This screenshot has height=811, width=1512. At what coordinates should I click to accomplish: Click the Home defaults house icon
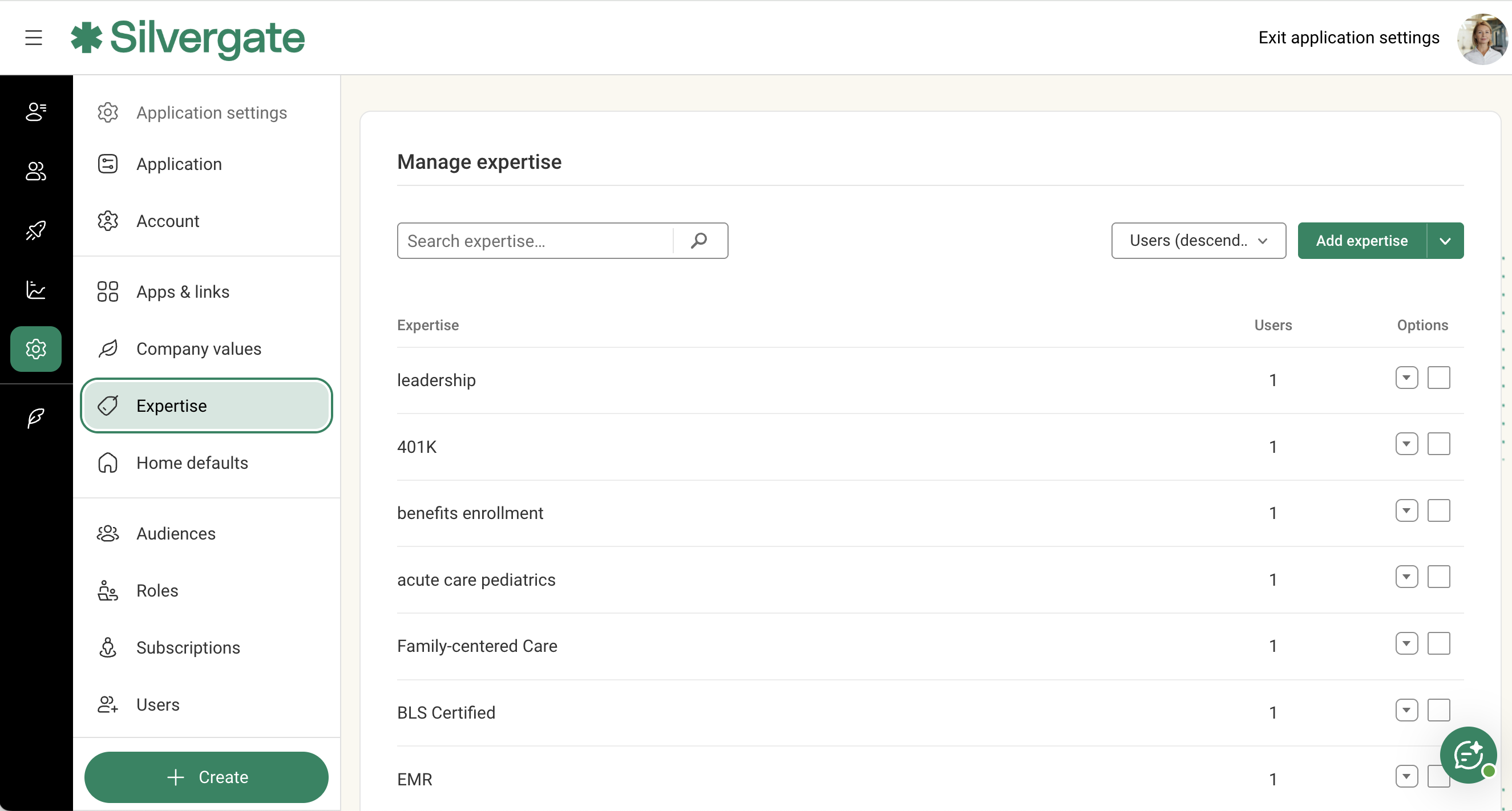pos(108,463)
